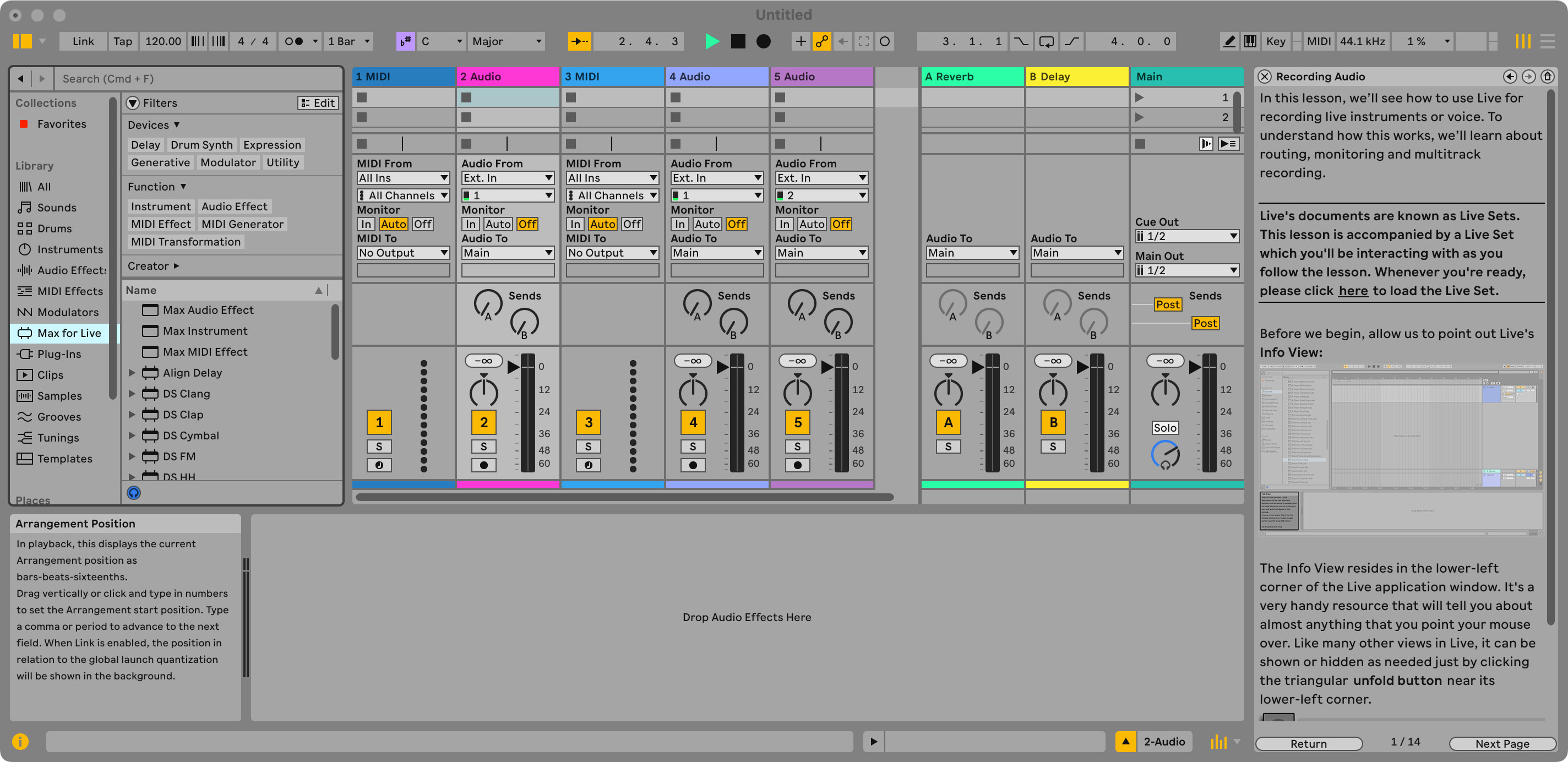Select the A Reverb return track header
The width and height of the screenshot is (1568, 762).
click(x=972, y=77)
